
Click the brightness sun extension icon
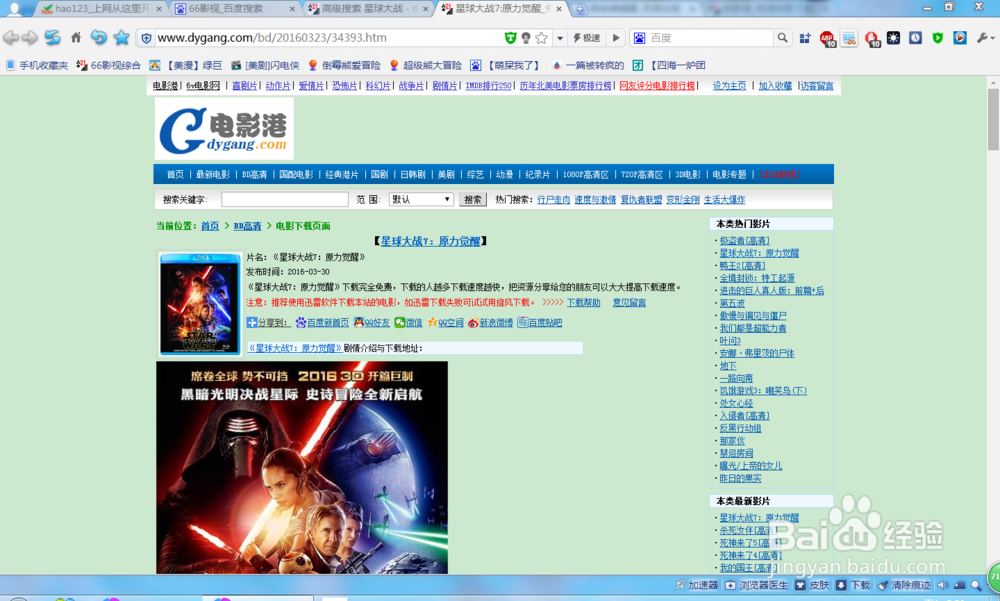[x=893, y=38]
